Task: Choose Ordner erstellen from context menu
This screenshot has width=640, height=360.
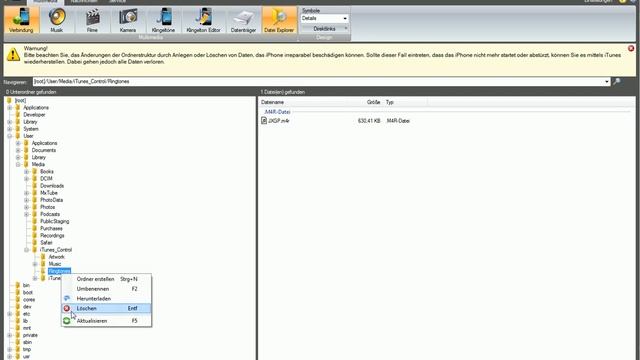Action: [107, 279]
